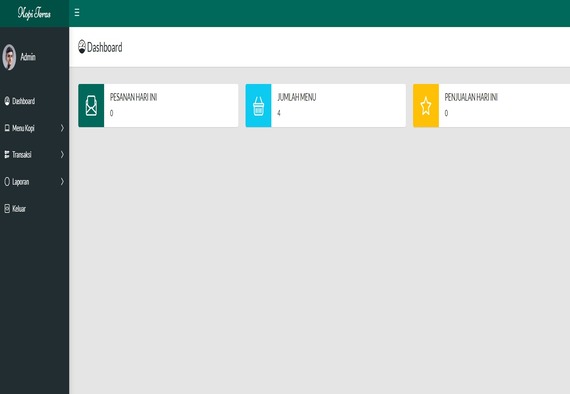The height and width of the screenshot is (394, 570).
Task: Click the Jumlah Menu value 4
Action: 279,113
